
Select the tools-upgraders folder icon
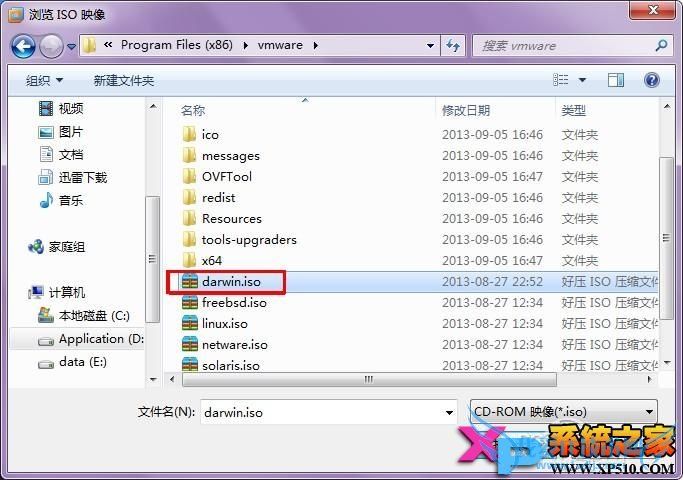[189, 239]
